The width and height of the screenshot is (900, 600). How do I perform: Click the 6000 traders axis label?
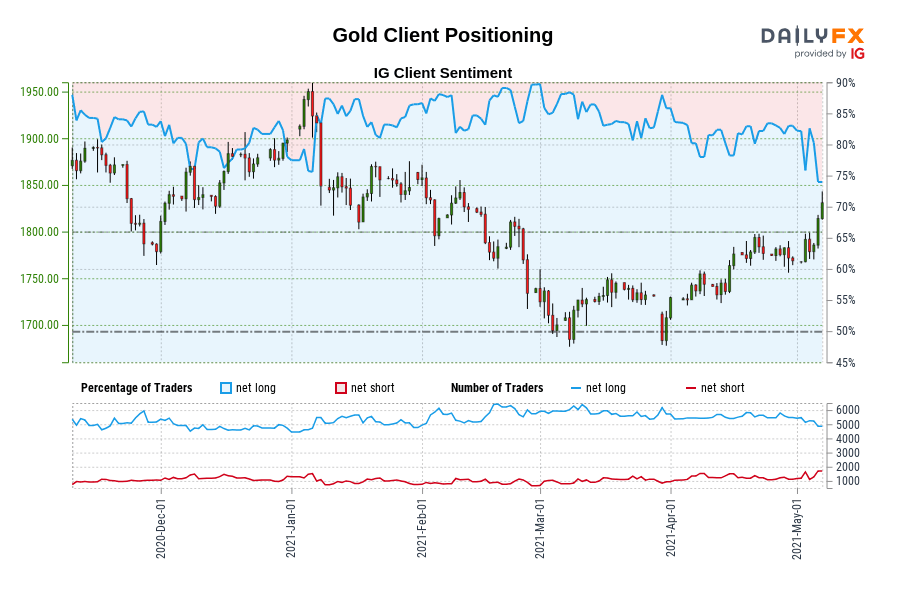[x=848, y=410]
